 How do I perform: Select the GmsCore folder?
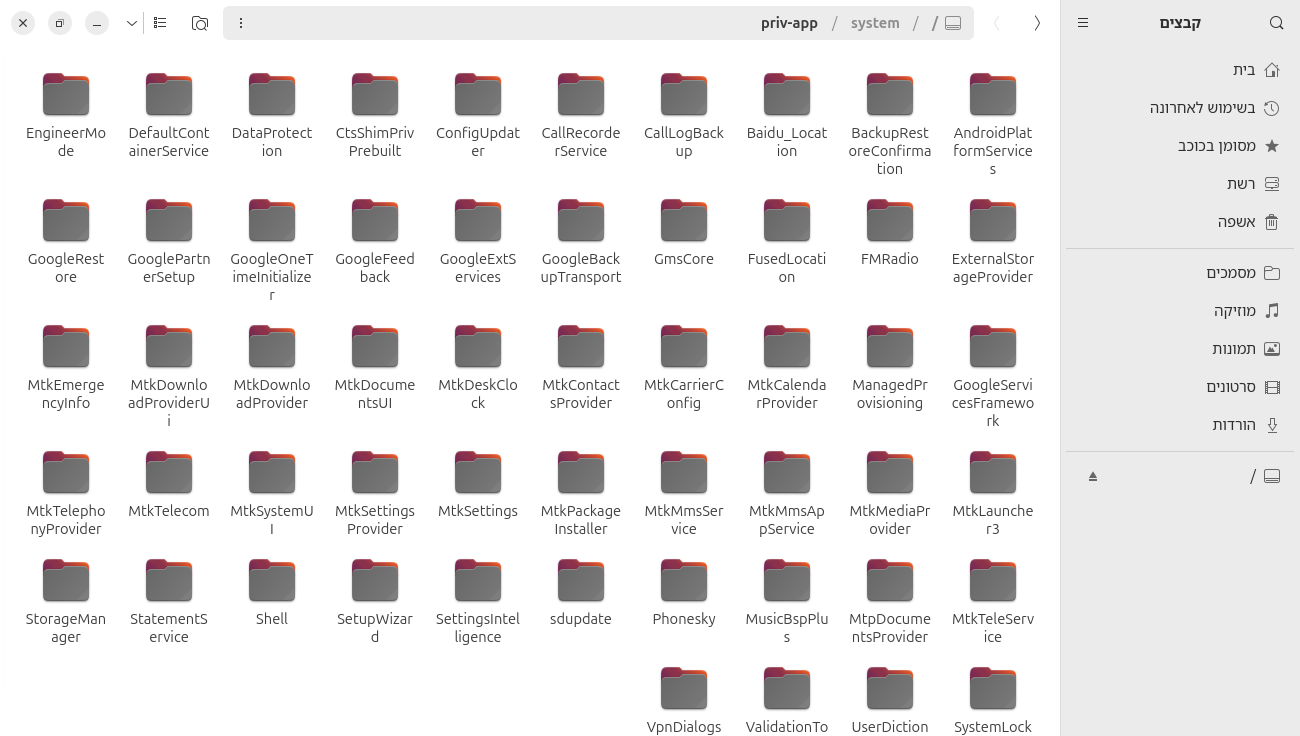click(x=684, y=233)
